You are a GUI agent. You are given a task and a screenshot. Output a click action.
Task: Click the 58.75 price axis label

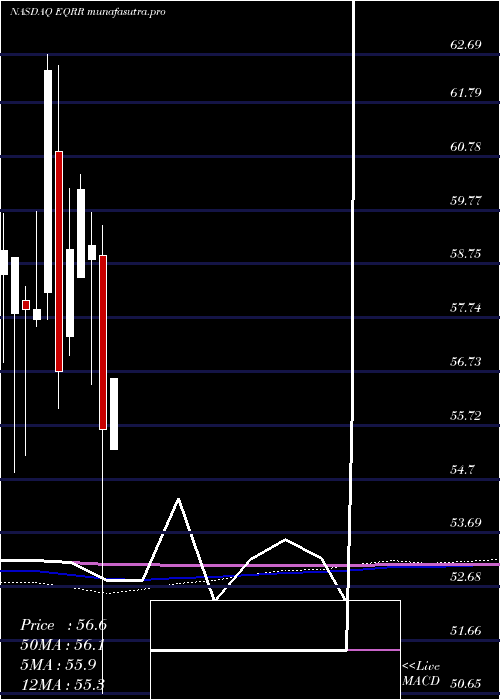[466, 254]
